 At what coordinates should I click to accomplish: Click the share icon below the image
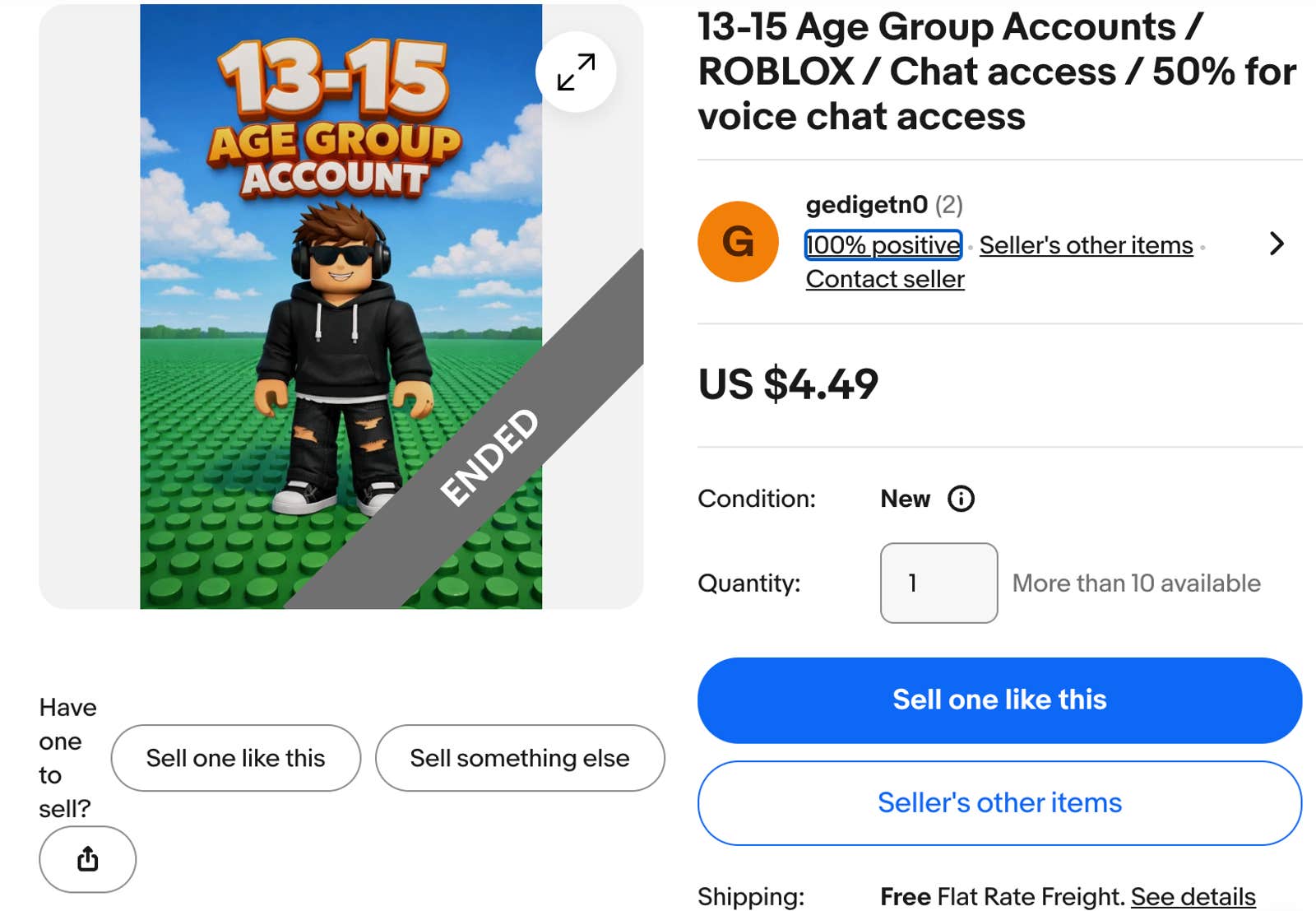(x=87, y=858)
